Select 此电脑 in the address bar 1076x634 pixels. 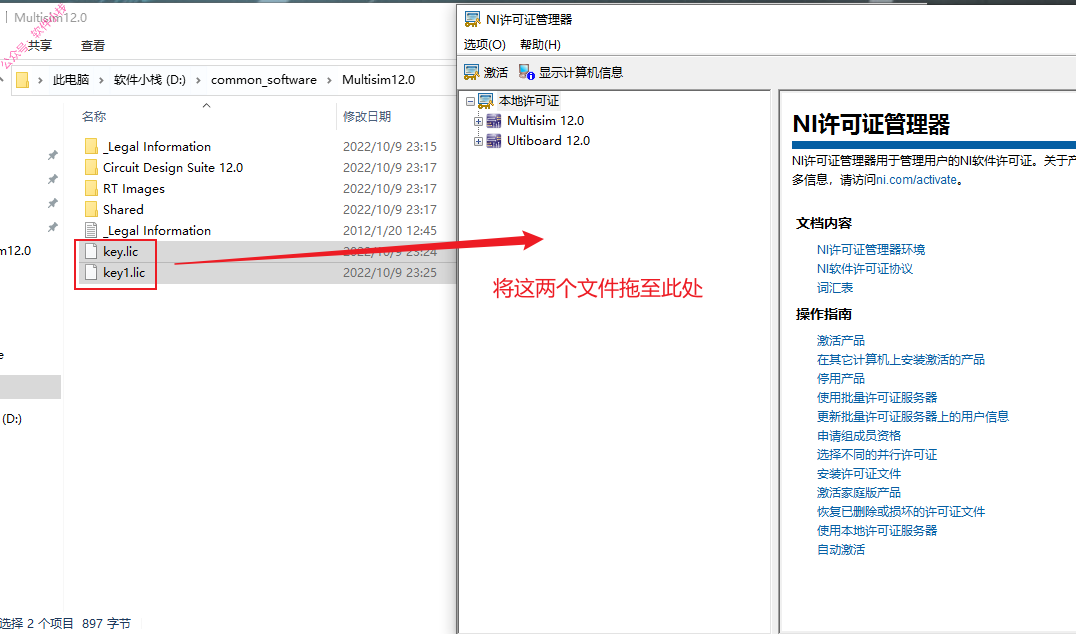click(x=71, y=80)
